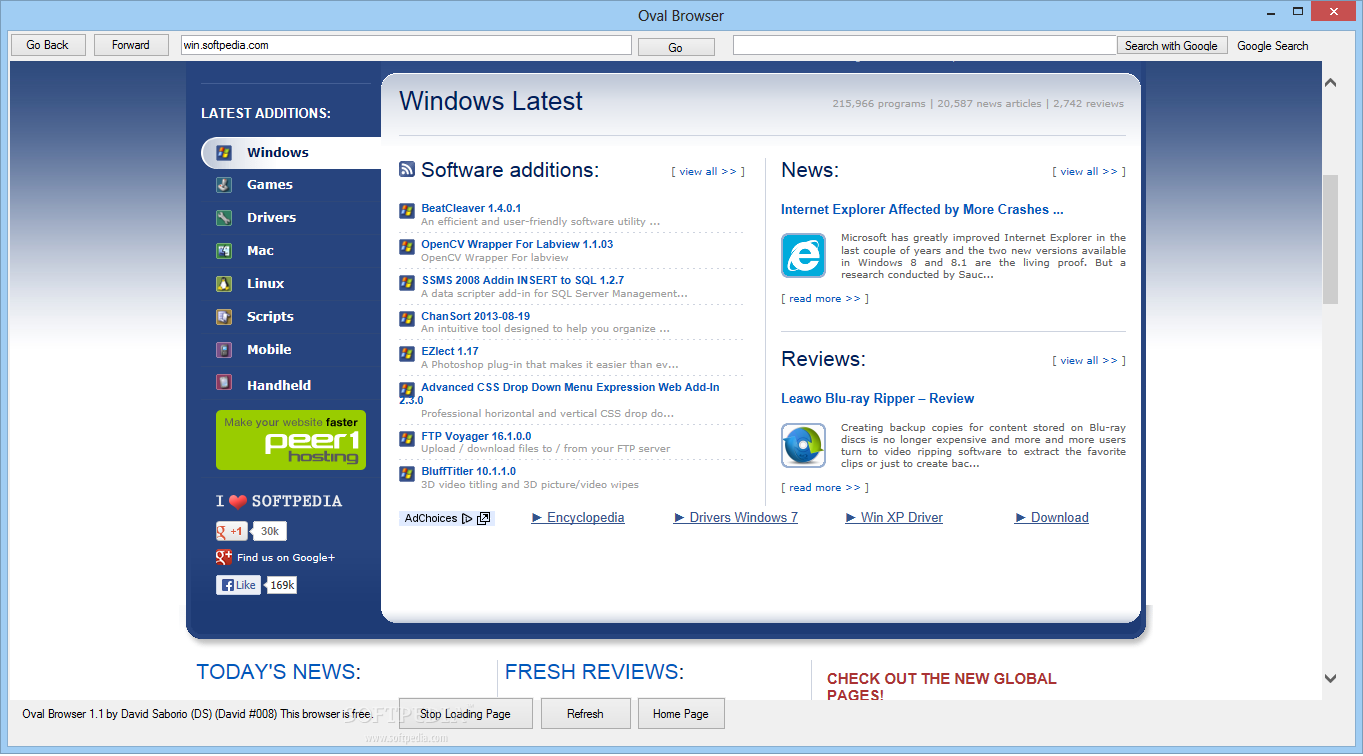Viewport: 1363px width, 756px height.
Task: Click read more under Internet Explorer news
Action: tap(825, 299)
